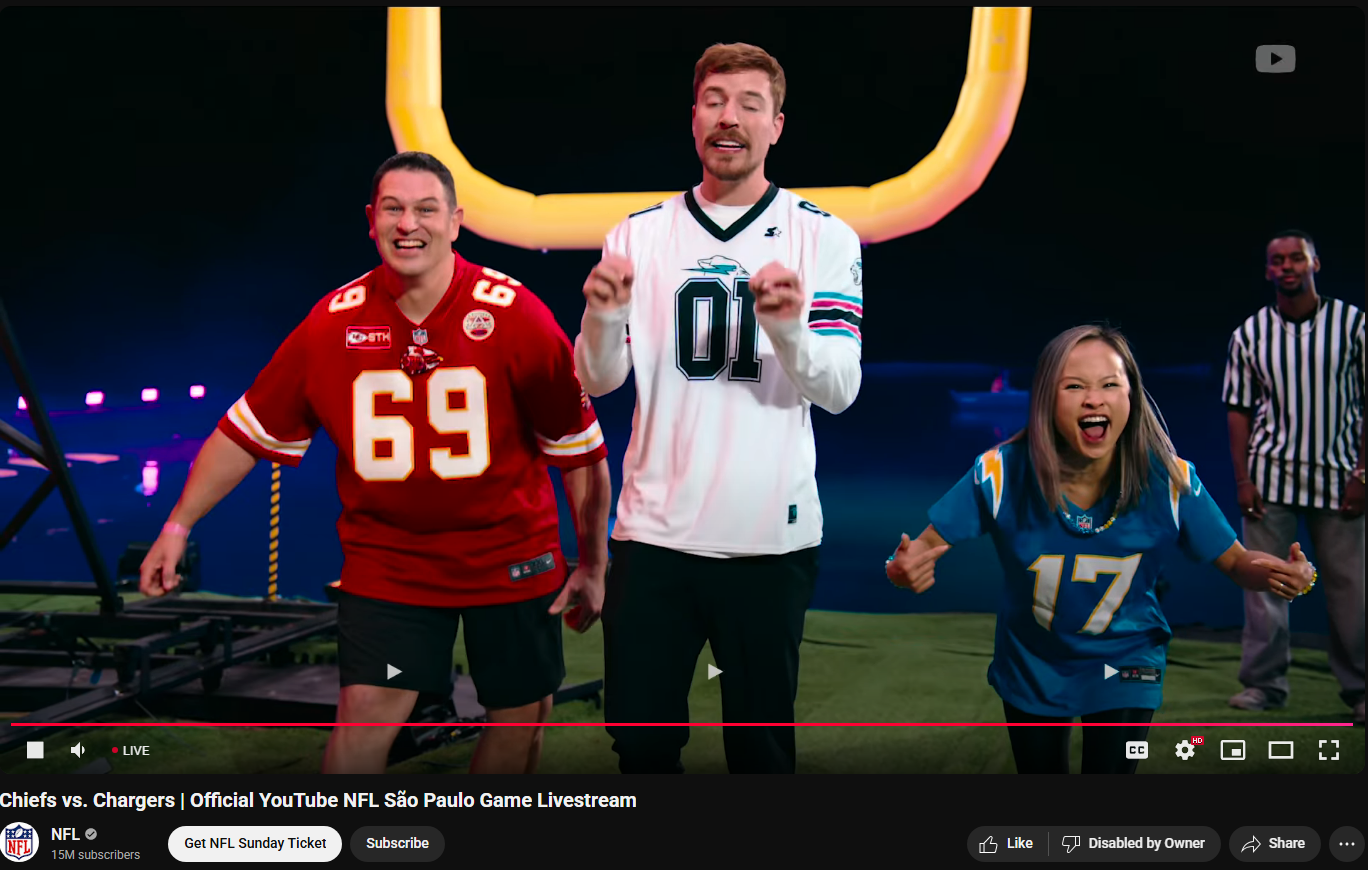The width and height of the screenshot is (1368, 870).
Task: Enter fullscreen mode
Action: (x=1329, y=750)
